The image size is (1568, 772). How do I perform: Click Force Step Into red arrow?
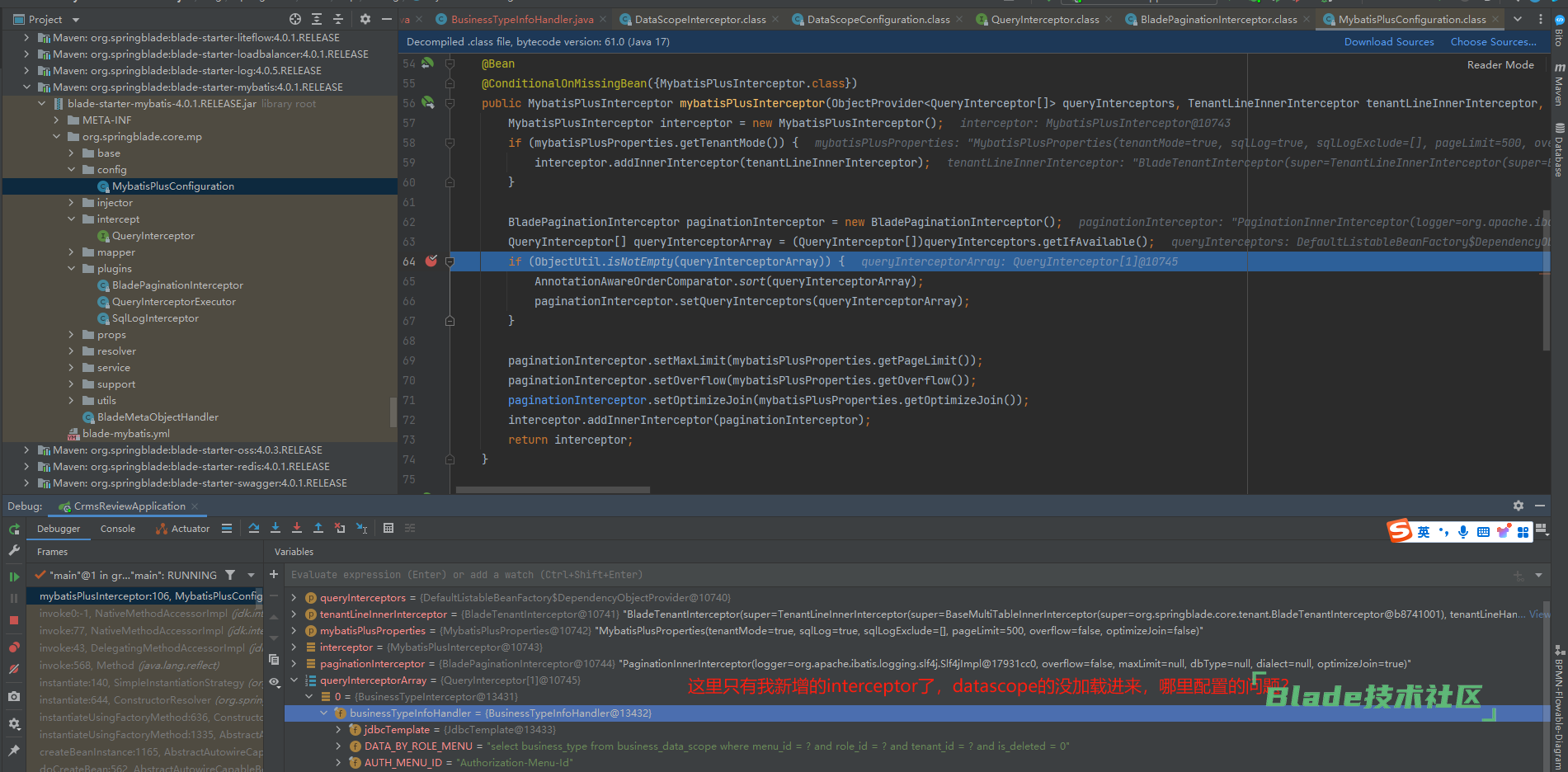tap(297, 528)
